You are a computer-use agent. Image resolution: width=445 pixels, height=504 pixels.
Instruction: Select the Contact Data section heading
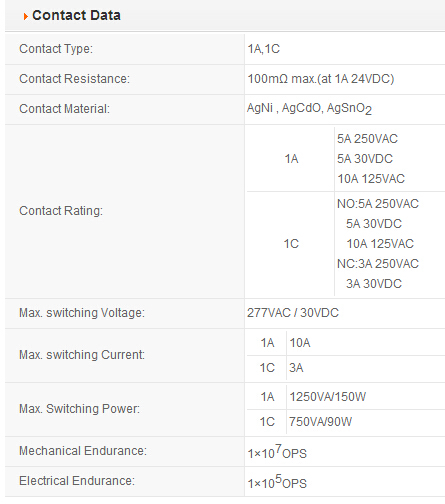point(76,15)
